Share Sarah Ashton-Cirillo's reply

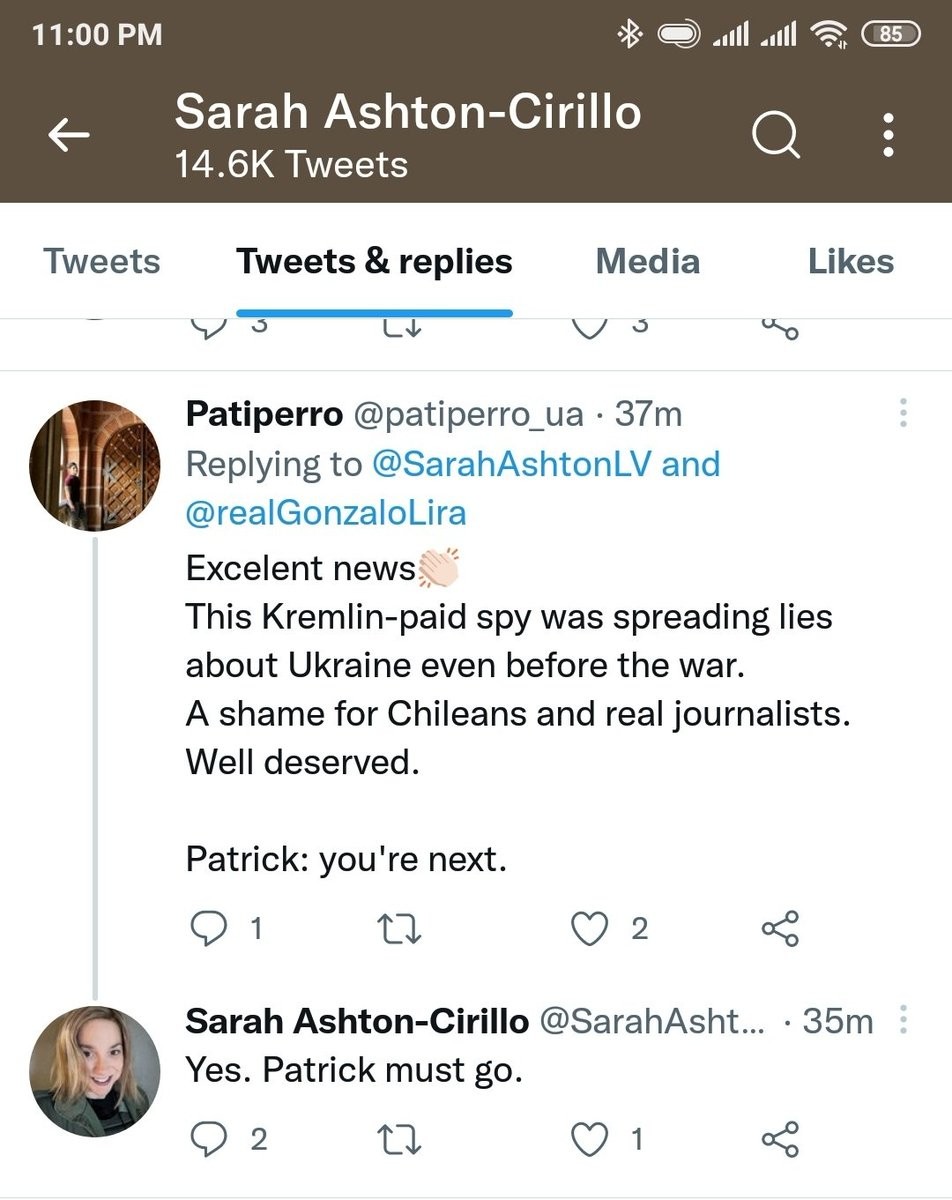(780, 1139)
